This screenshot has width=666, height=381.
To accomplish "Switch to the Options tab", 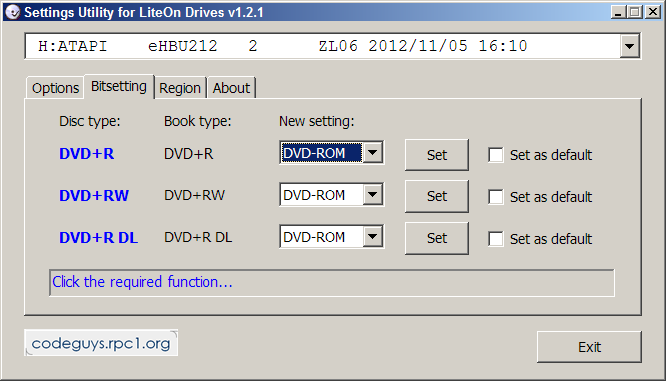I will point(55,88).
